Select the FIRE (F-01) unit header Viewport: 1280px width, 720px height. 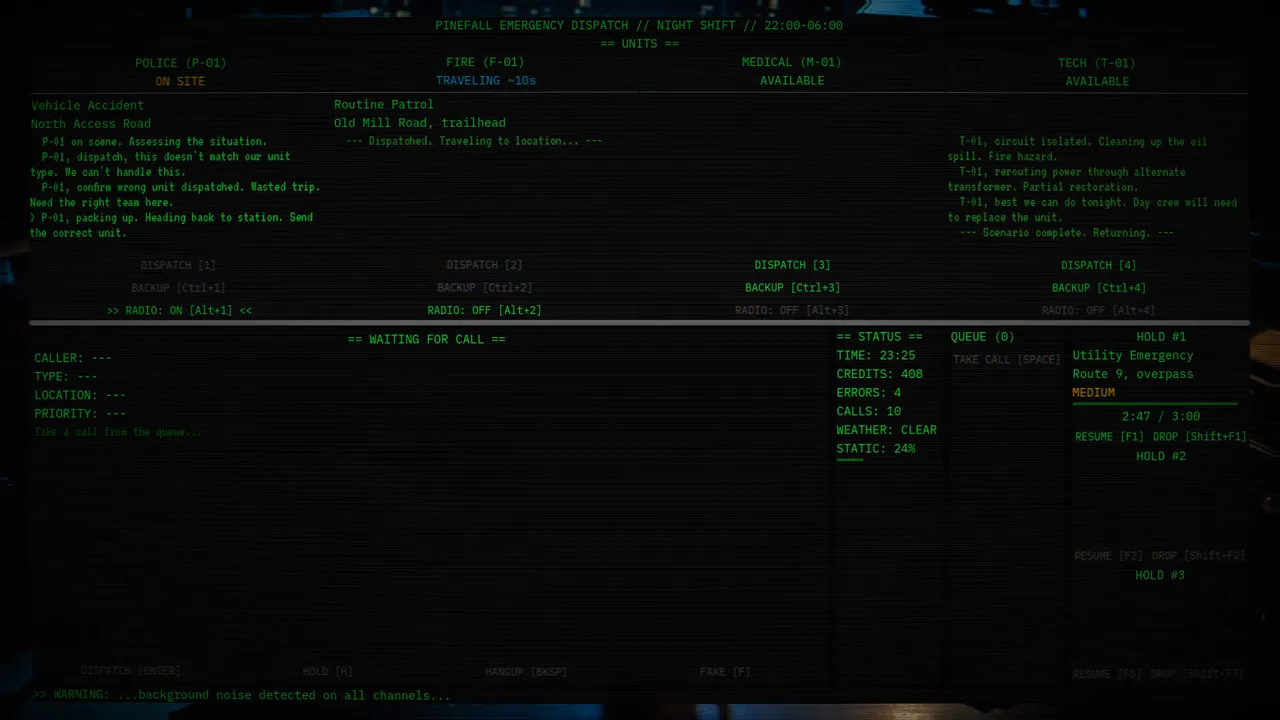point(485,62)
